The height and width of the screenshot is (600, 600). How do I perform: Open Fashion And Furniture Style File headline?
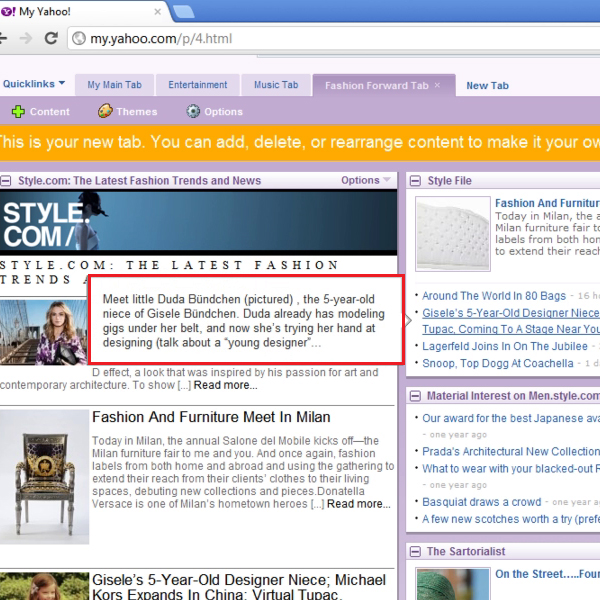click(x=547, y=203)
